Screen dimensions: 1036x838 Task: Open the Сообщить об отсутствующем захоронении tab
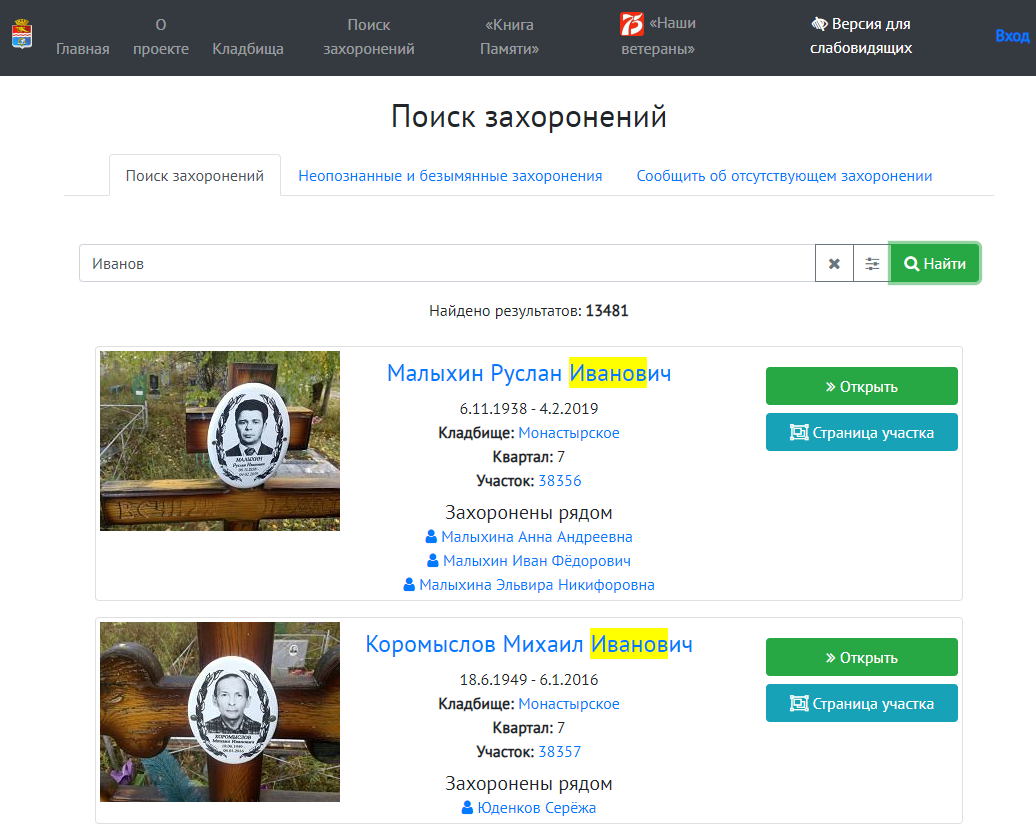[784, 175]
